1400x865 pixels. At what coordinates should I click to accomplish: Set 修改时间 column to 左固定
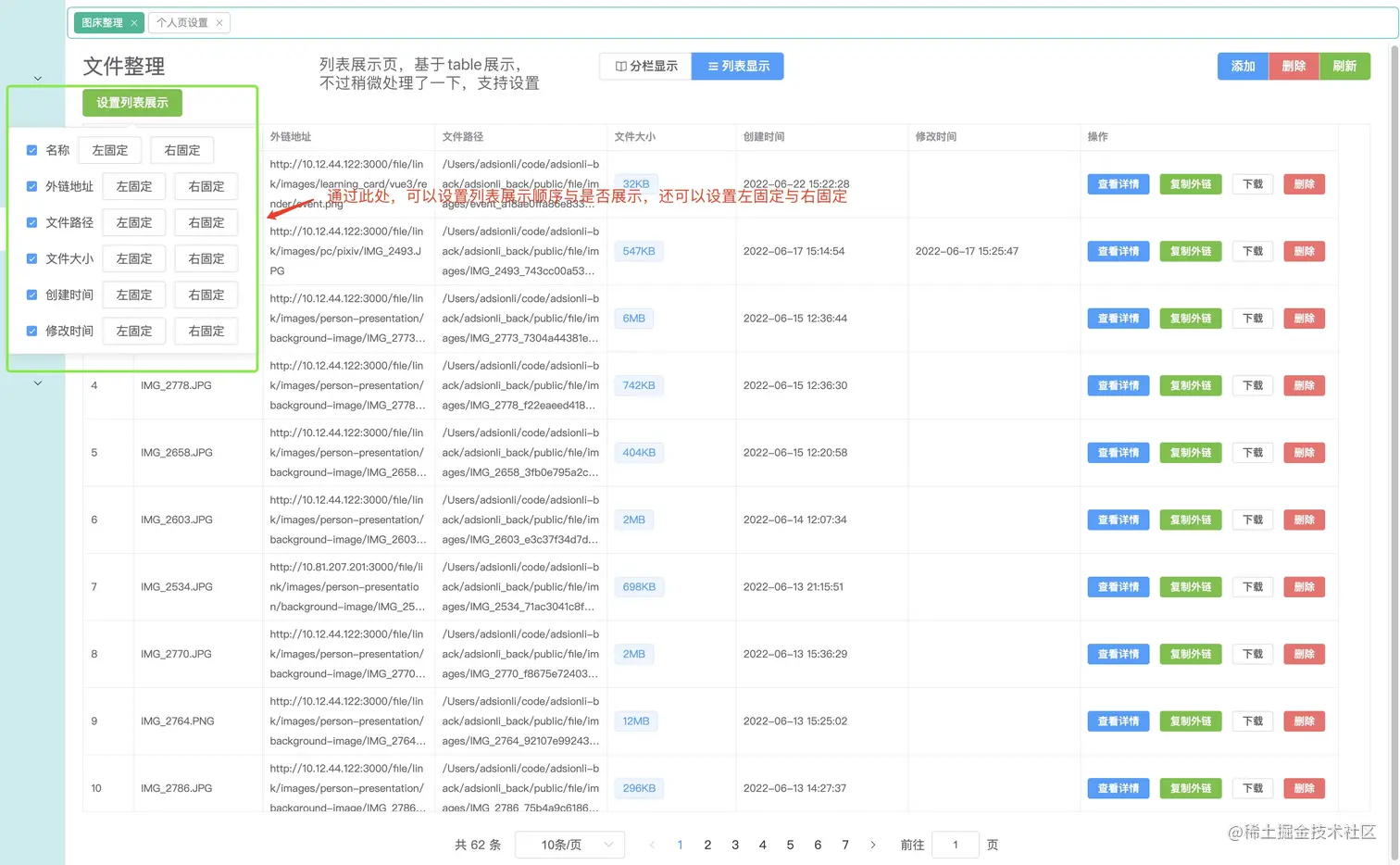134,331
